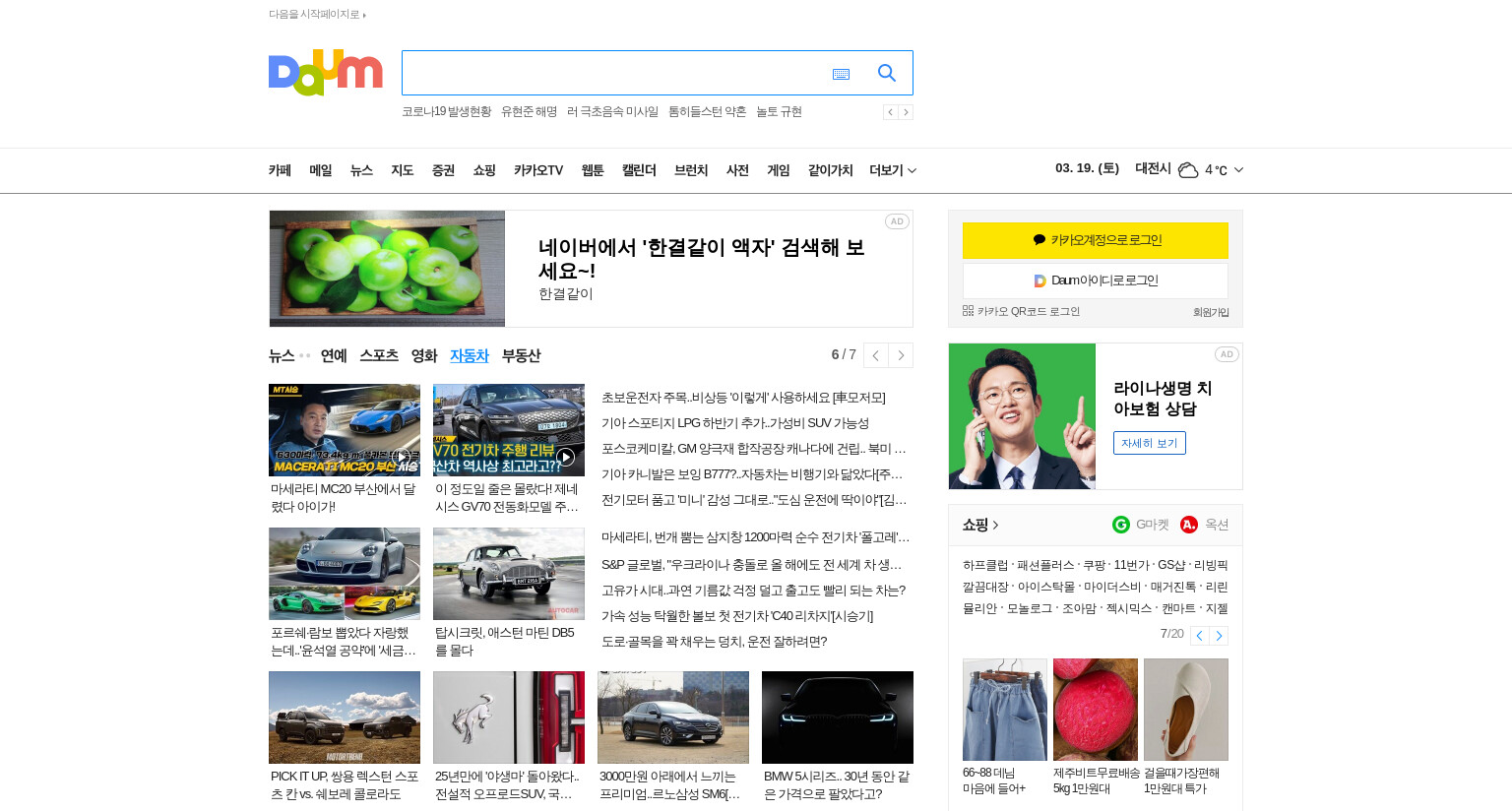Switch to the 스포츠 news tab
The height and width of the screenshot is (811, 1512).
tap(379, 355)
